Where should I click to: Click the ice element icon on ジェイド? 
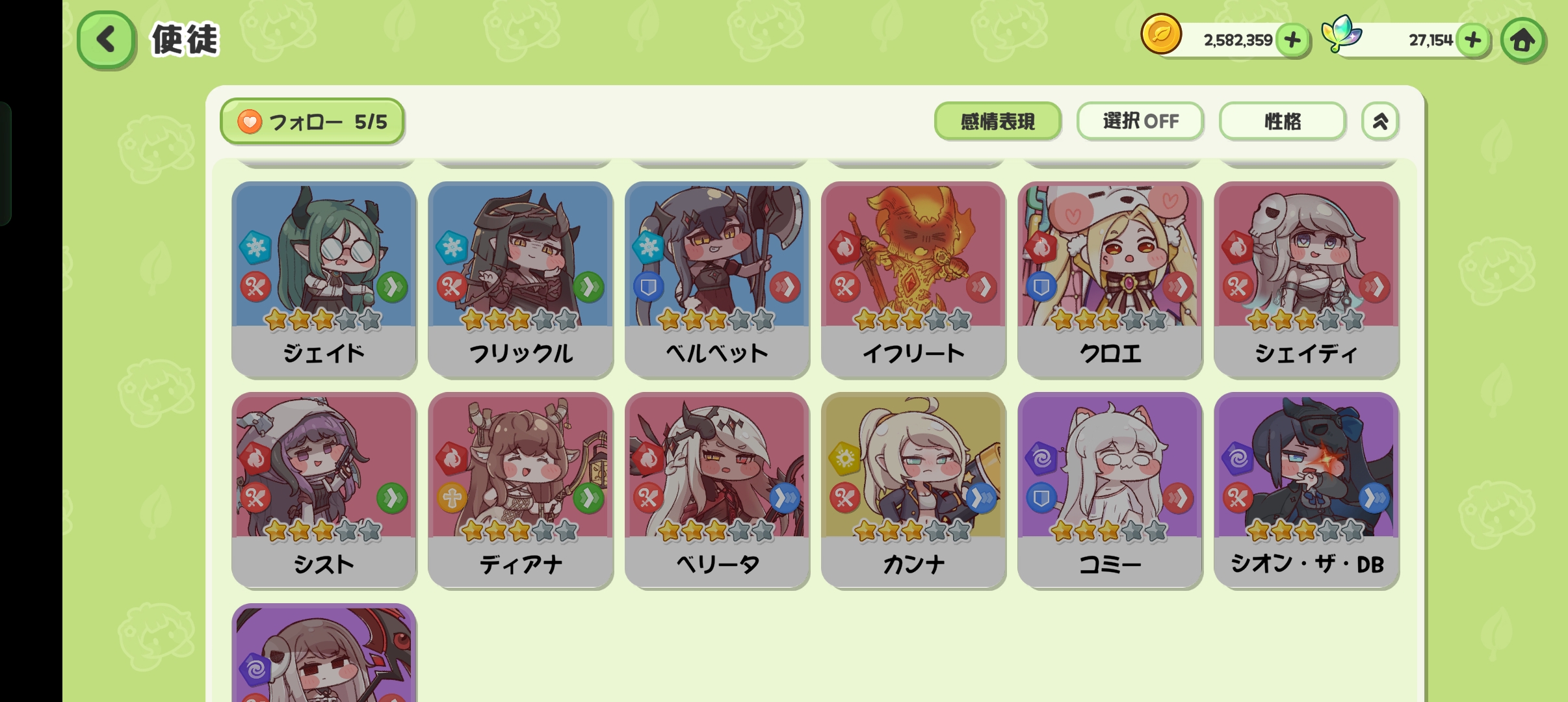[x=255, y=247]
